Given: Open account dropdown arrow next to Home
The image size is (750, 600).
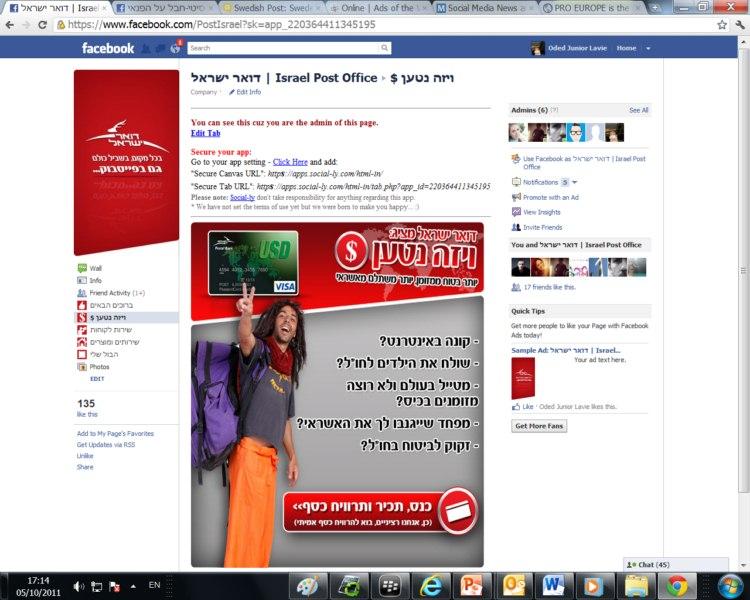Looking at the screenshot, I should pyautogui.click(x=648, y=48).
